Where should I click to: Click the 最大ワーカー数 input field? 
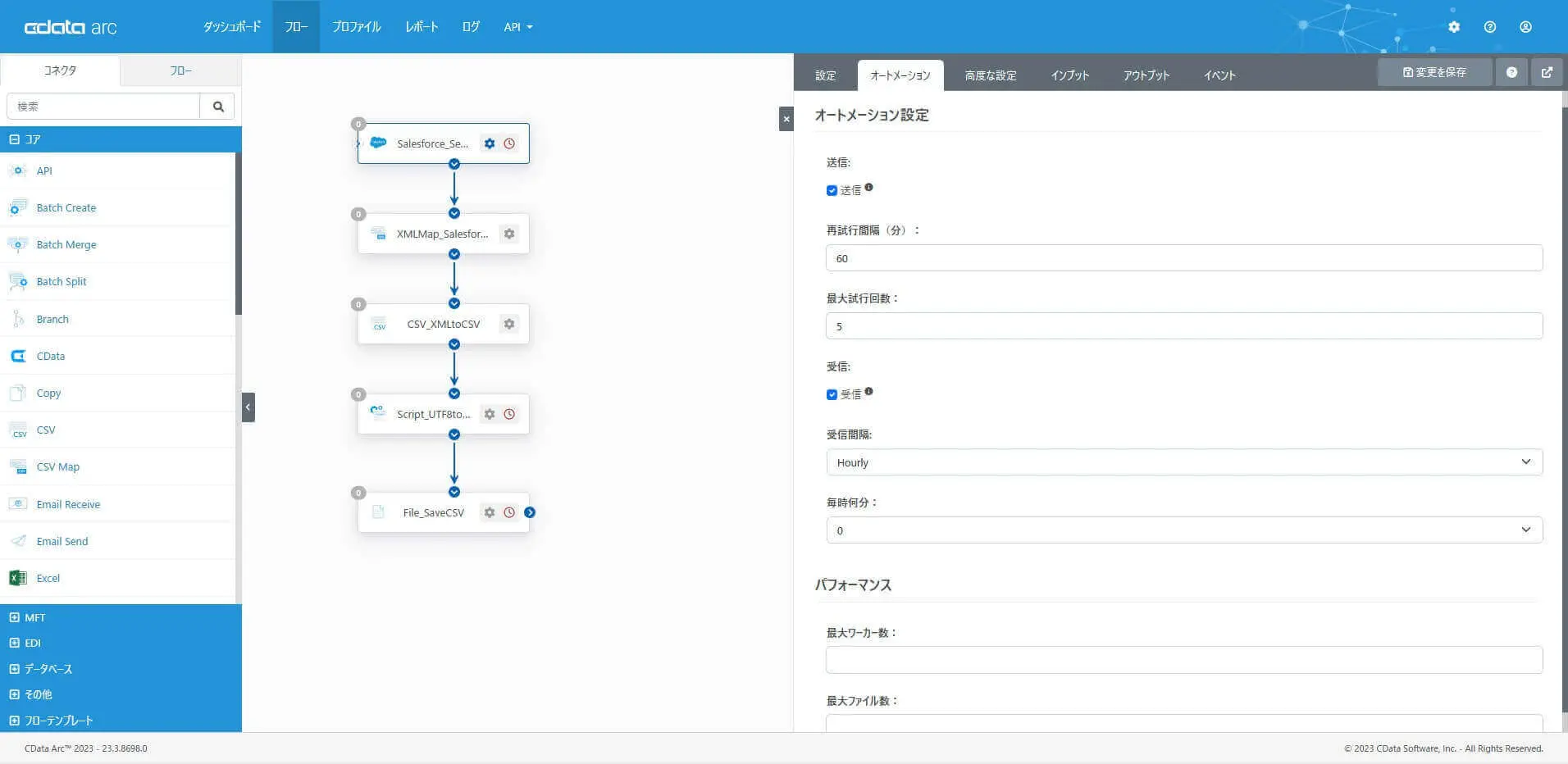click(1184, 660)
